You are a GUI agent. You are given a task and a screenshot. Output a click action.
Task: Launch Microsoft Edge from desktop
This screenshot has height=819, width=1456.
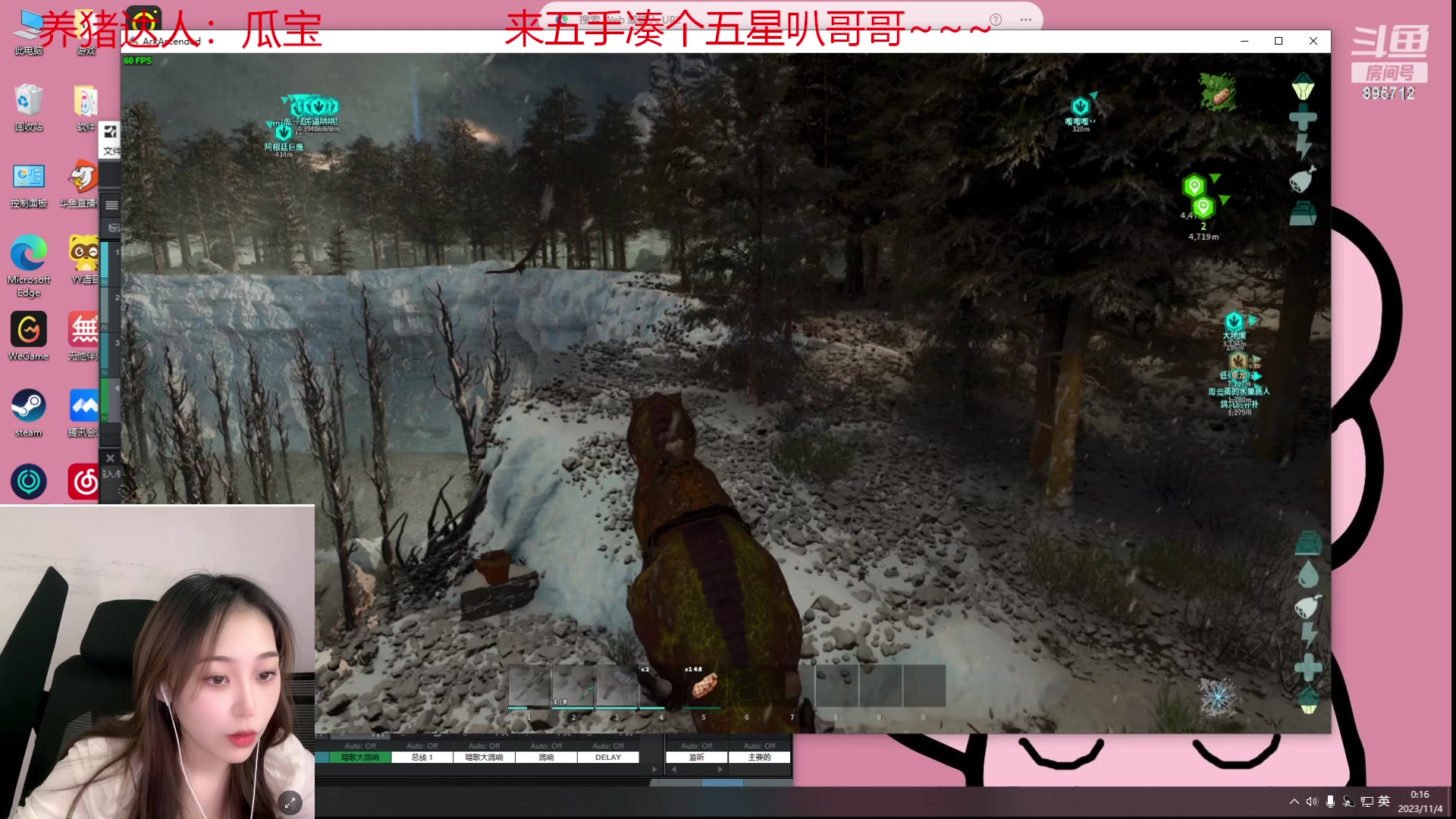[x=29, y=254]
